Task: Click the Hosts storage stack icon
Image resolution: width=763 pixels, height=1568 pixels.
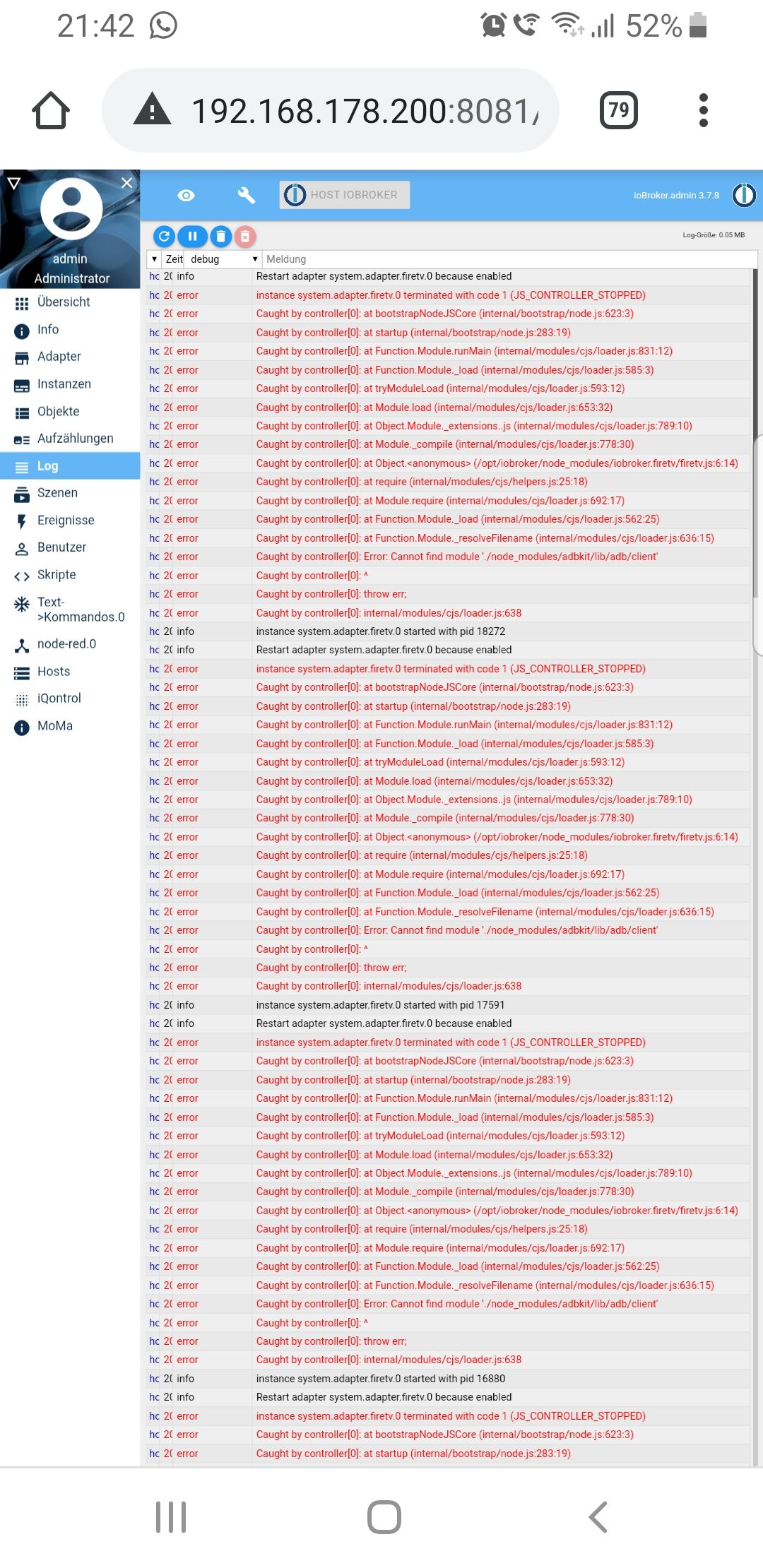Action: tap(22, 672)
